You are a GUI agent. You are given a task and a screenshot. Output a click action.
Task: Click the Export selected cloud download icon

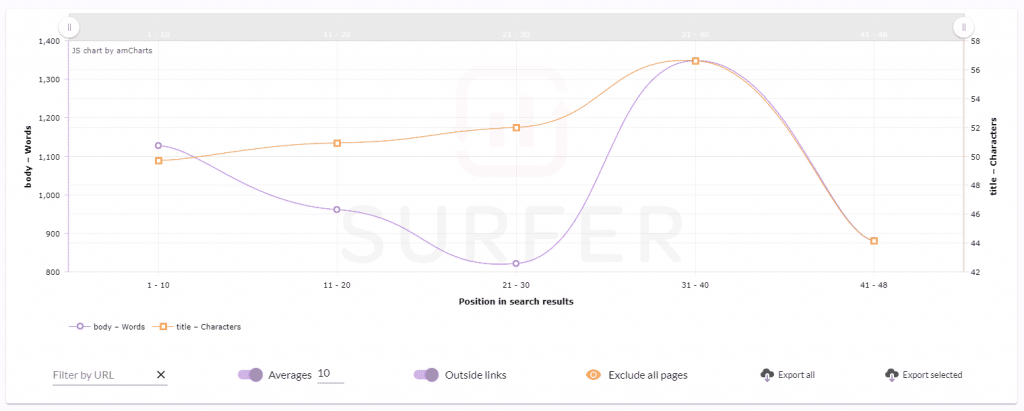[891, 375]
